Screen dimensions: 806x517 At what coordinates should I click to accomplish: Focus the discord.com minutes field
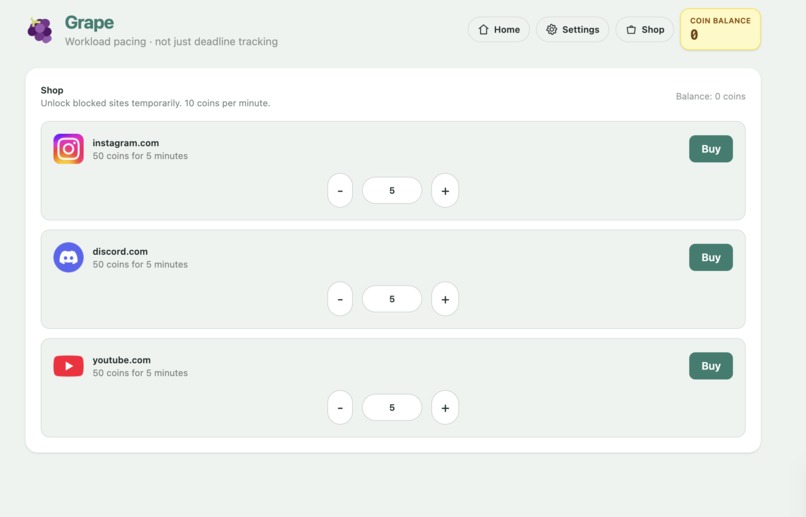point(392,299)
